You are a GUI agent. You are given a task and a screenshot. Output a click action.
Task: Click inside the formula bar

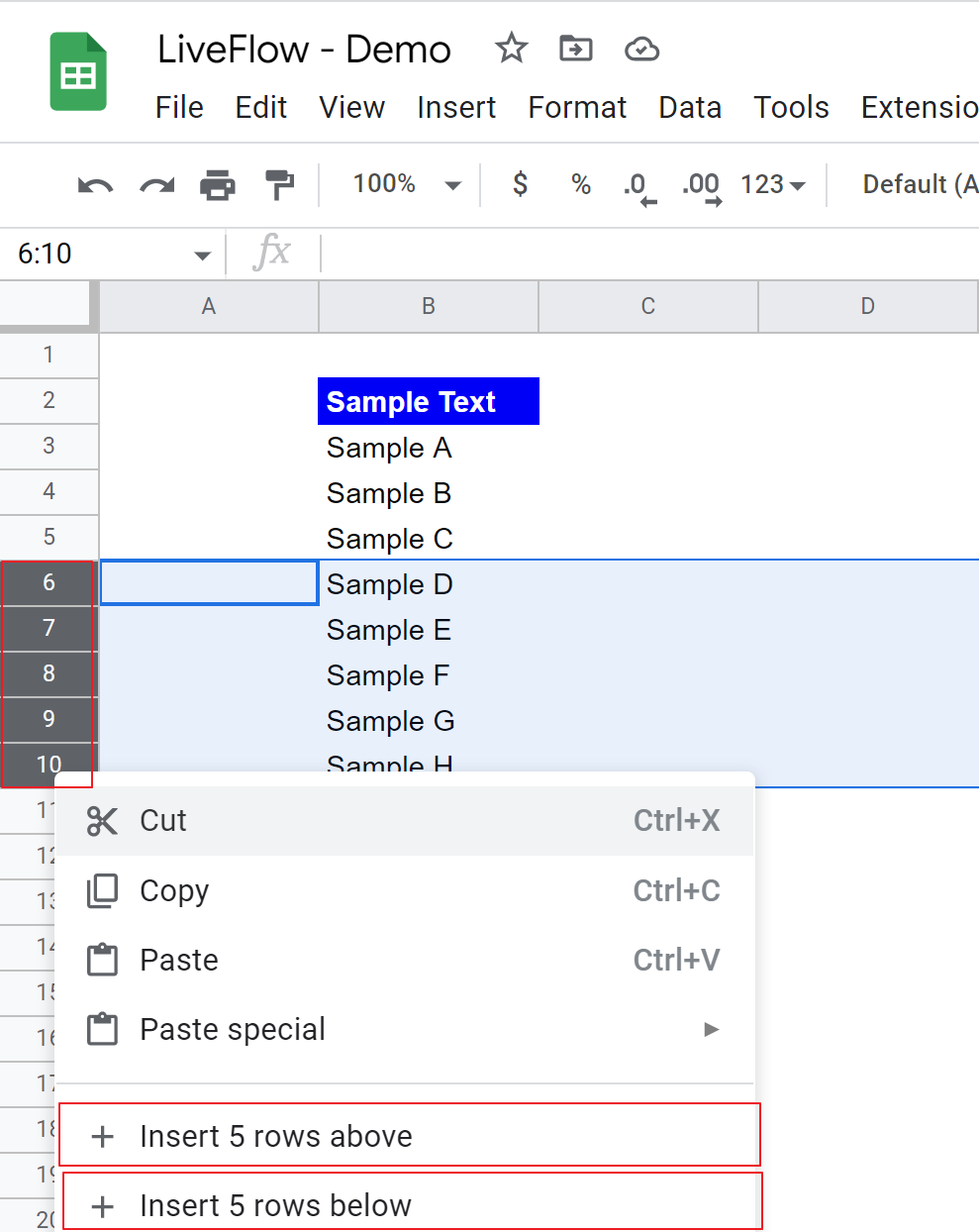click(594, 254)
